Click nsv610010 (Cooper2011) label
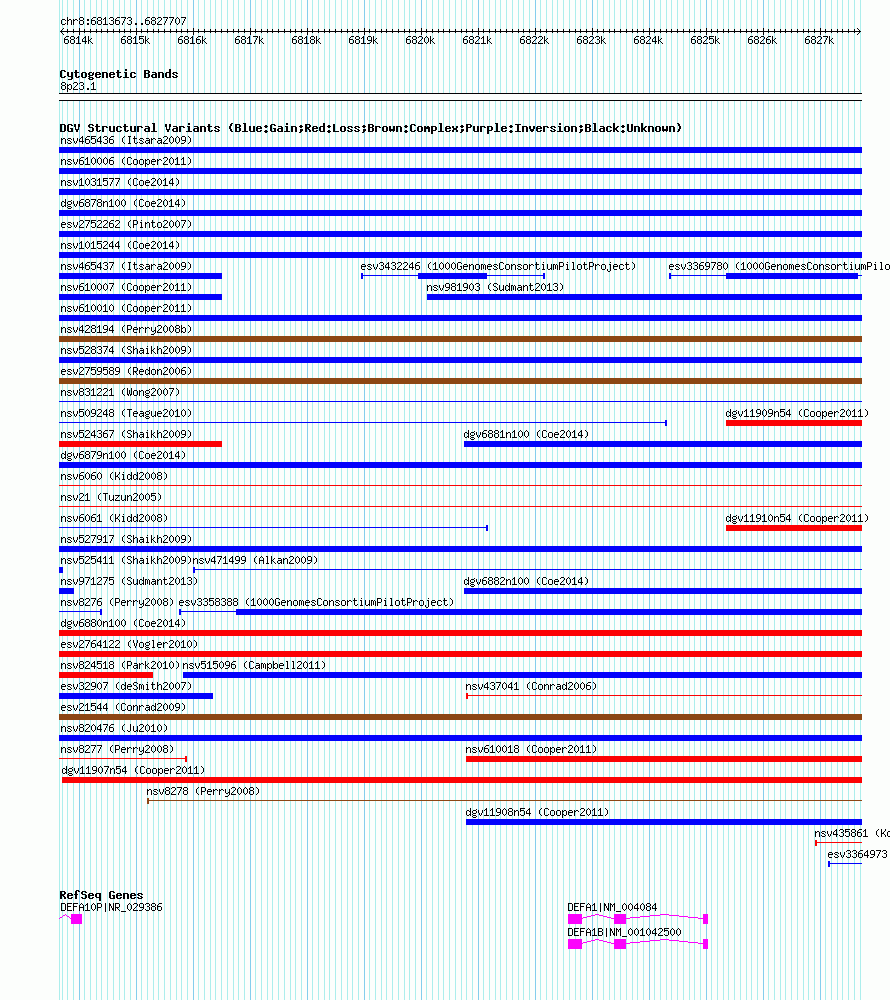Screen dimensions: 890x1000 coord(126,309)
